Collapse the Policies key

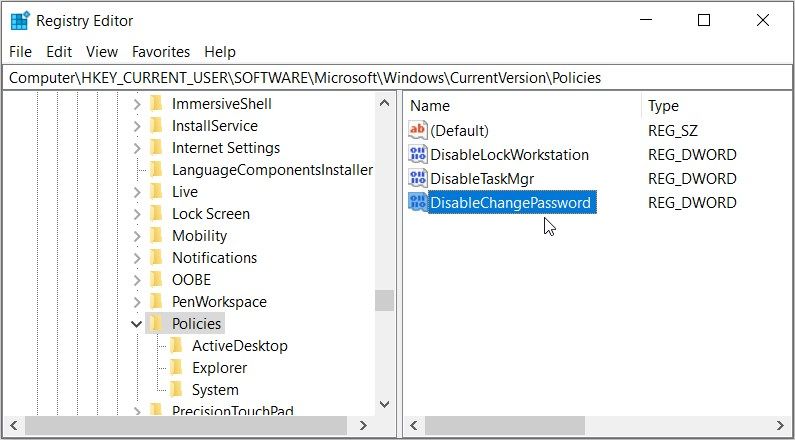coord(136,324)
